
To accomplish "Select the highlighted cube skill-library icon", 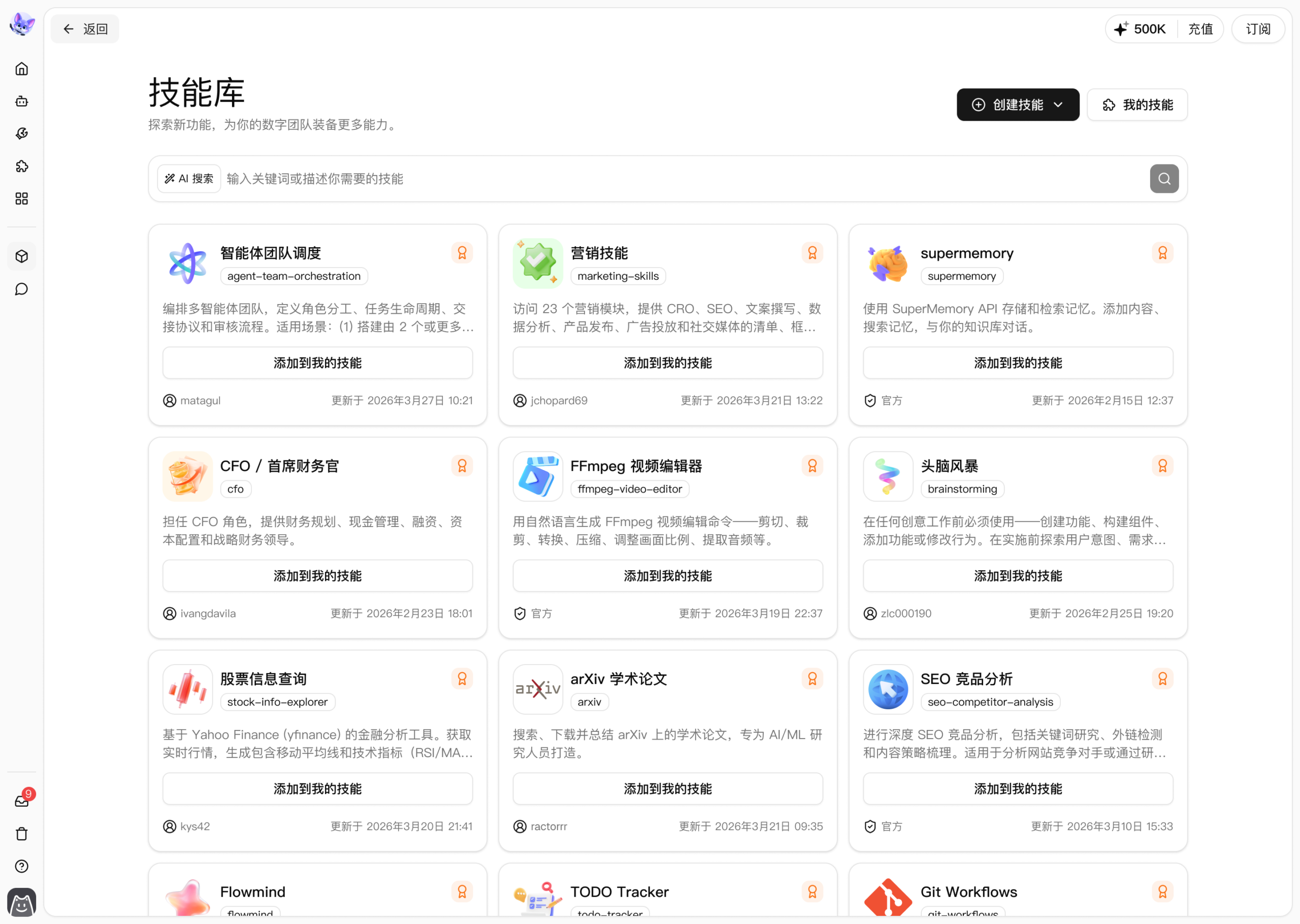I will 22,256.
